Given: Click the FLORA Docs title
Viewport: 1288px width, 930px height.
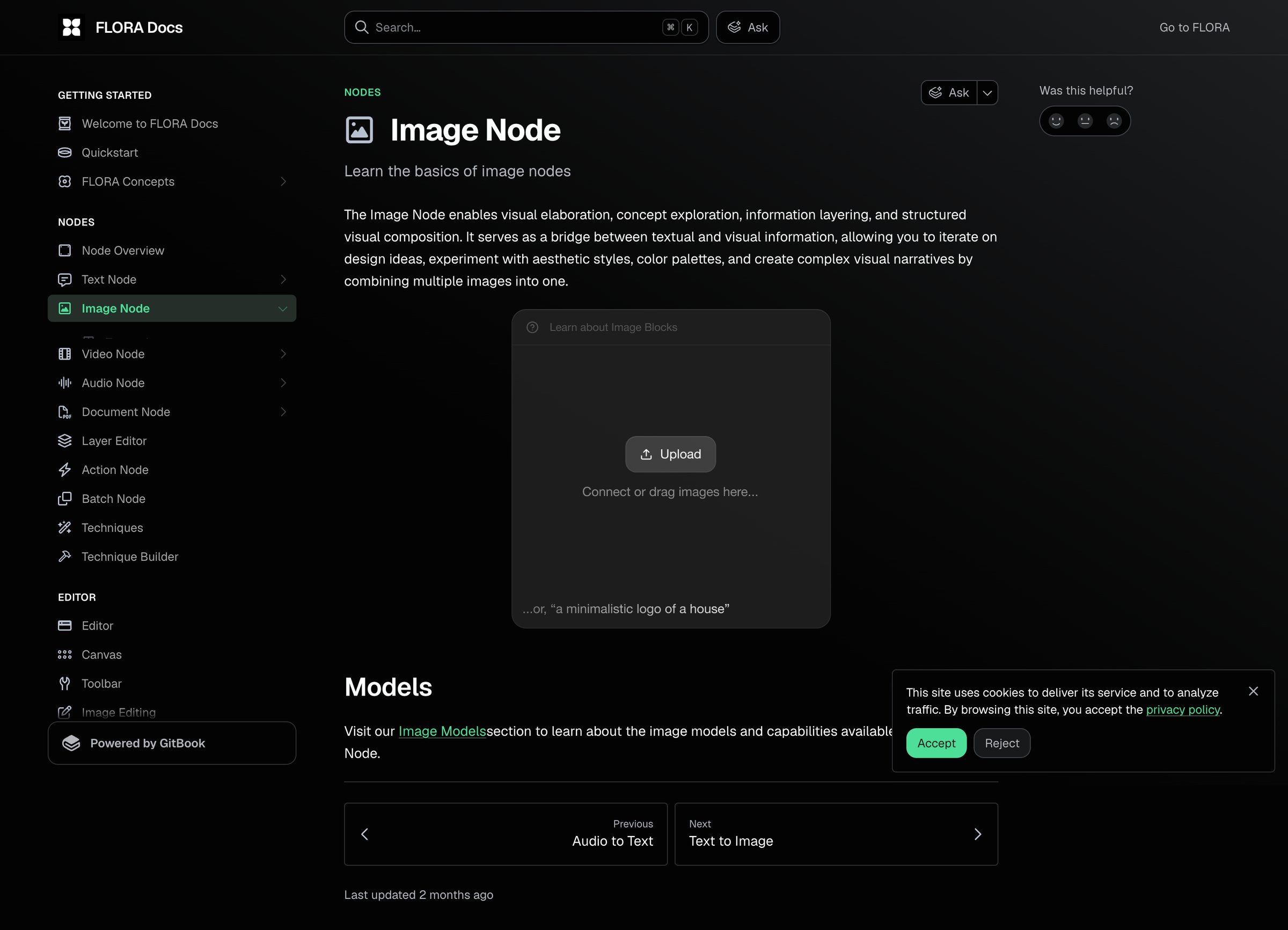Looking at the screenshot, I should coord(138,27).
